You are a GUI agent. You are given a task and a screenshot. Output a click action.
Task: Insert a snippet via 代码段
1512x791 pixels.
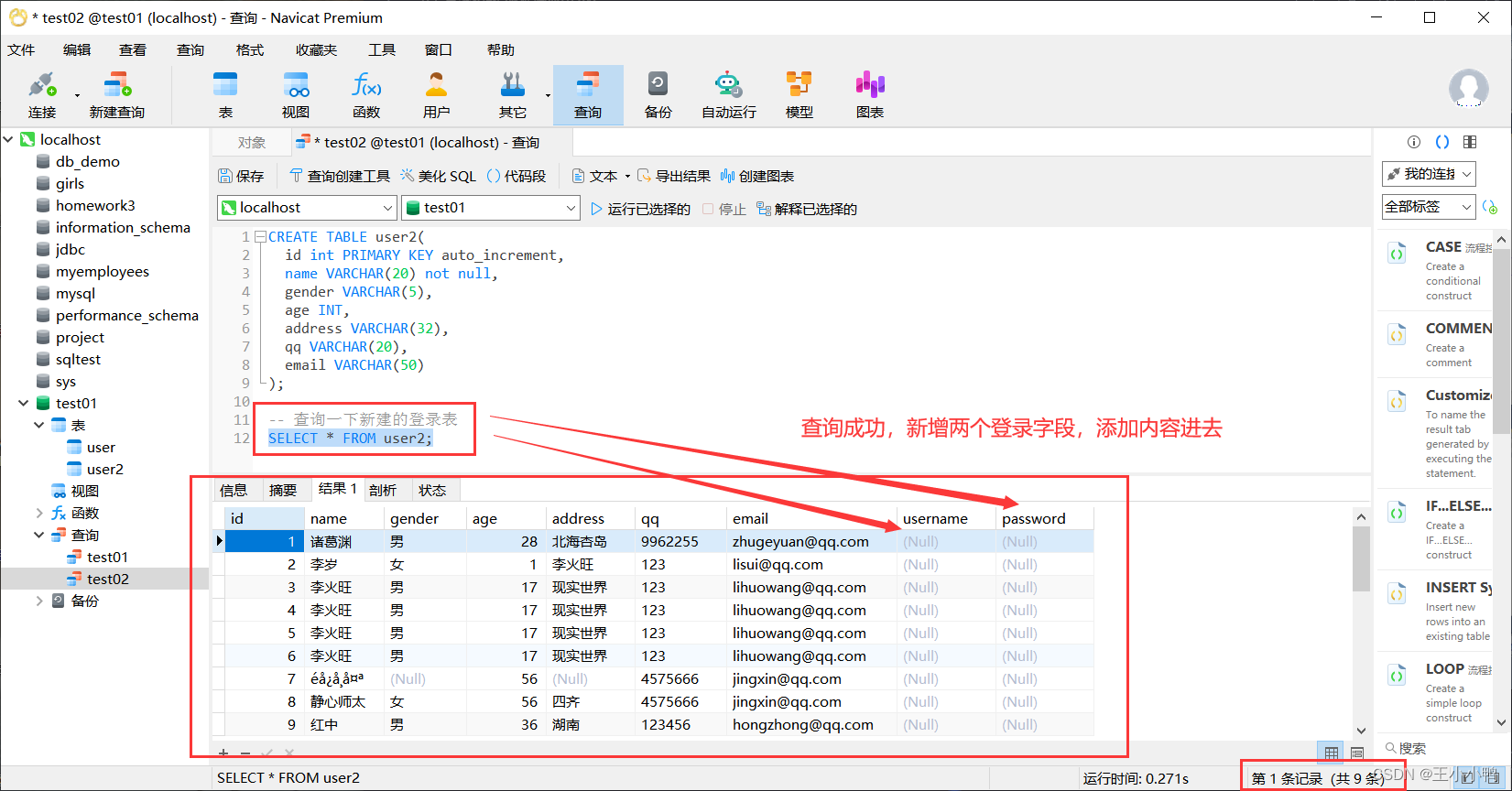pyautogui.click(x=517, y=176)
